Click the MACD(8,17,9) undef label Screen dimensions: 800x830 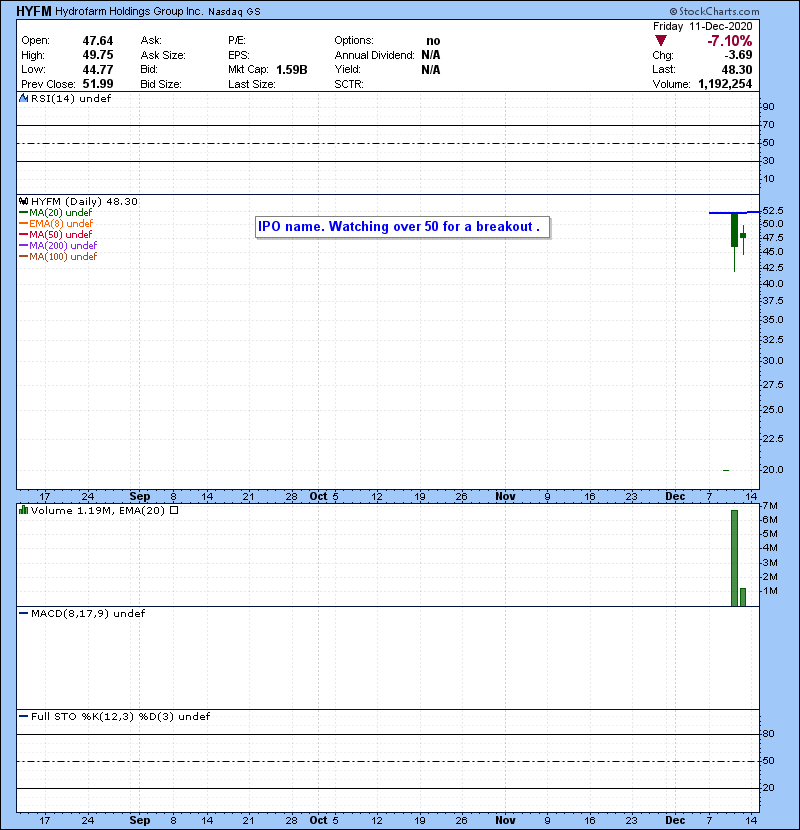pyautogui.click(x=88, y=614)
